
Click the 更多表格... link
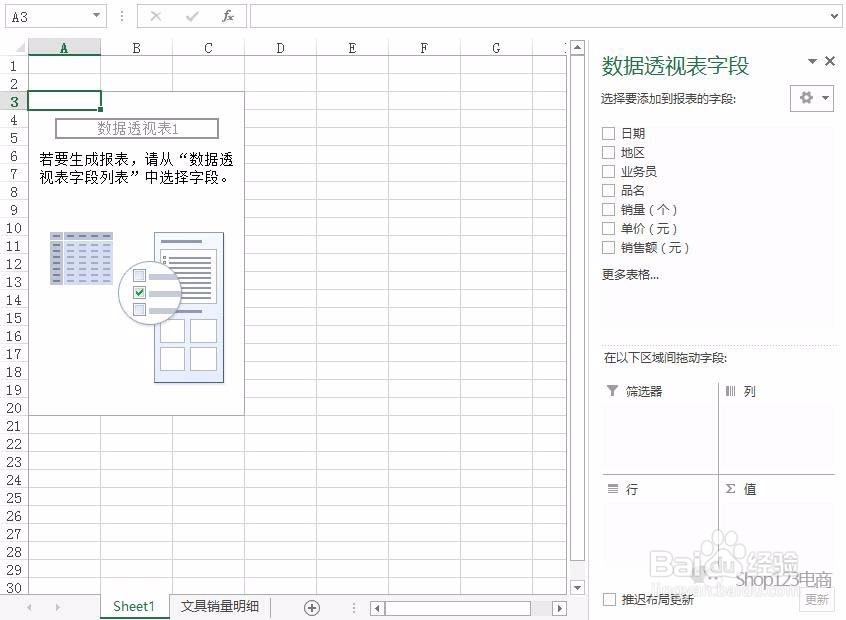point(630,275)
